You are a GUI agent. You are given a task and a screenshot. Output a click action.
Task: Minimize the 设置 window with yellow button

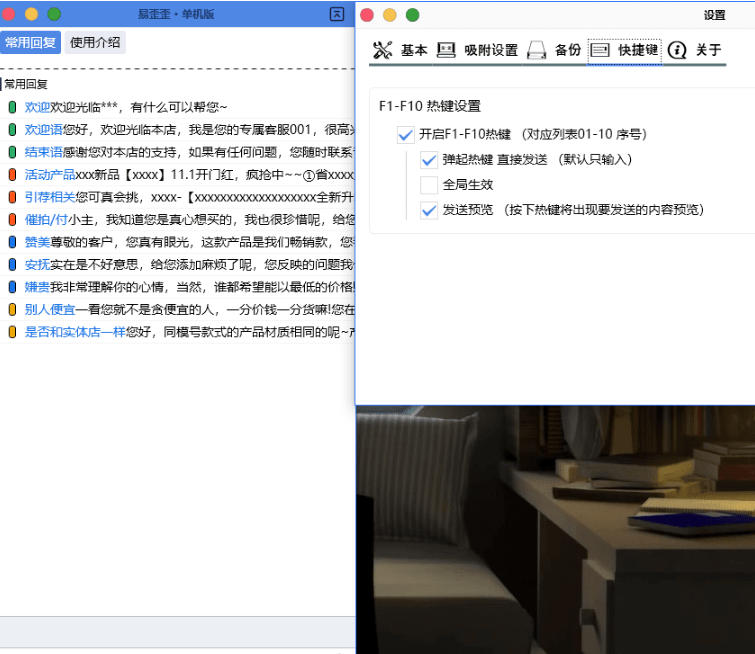tap(390, 15)
